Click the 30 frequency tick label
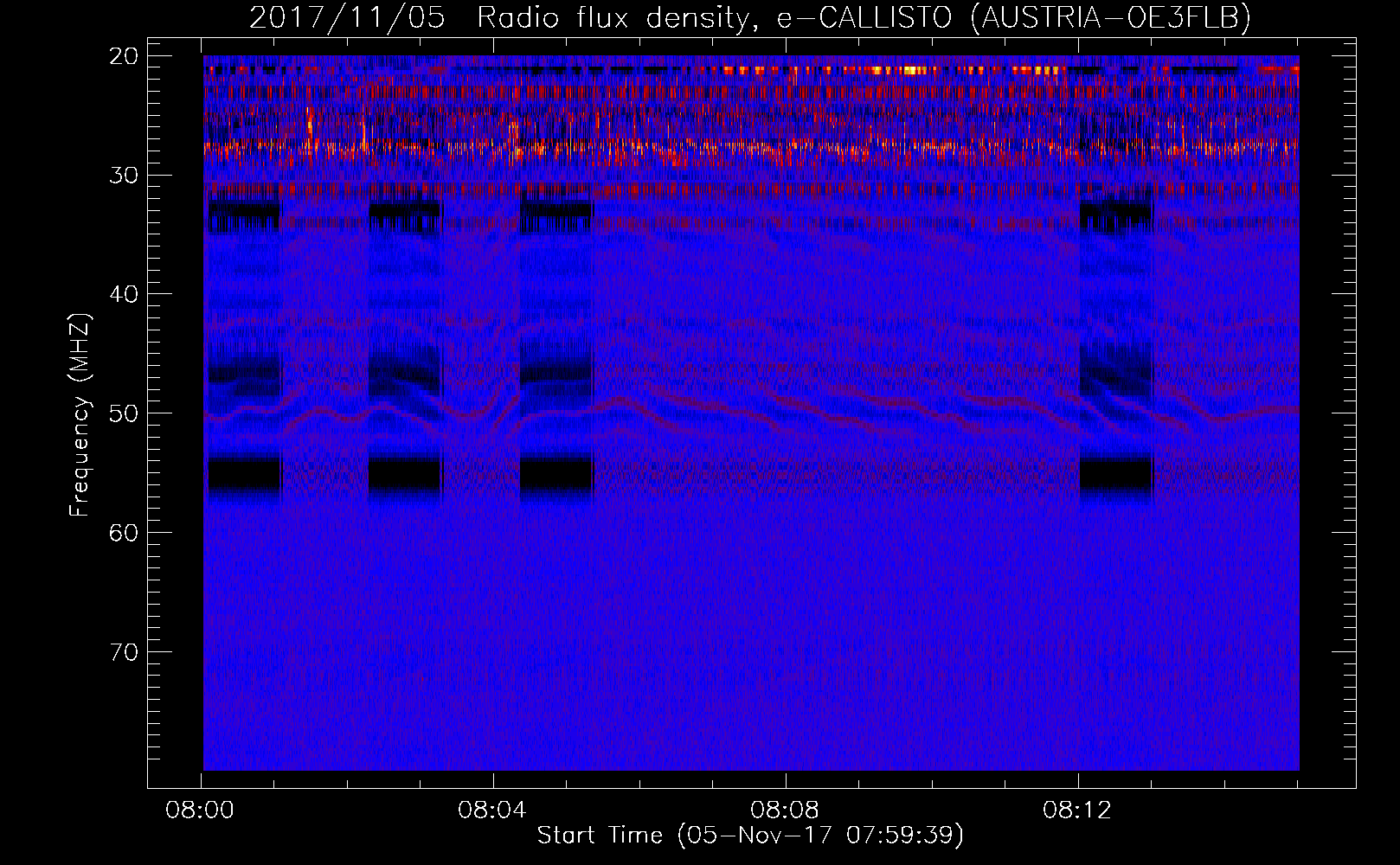This screenshot has width=1400, height=865. [x=124, y=175]
